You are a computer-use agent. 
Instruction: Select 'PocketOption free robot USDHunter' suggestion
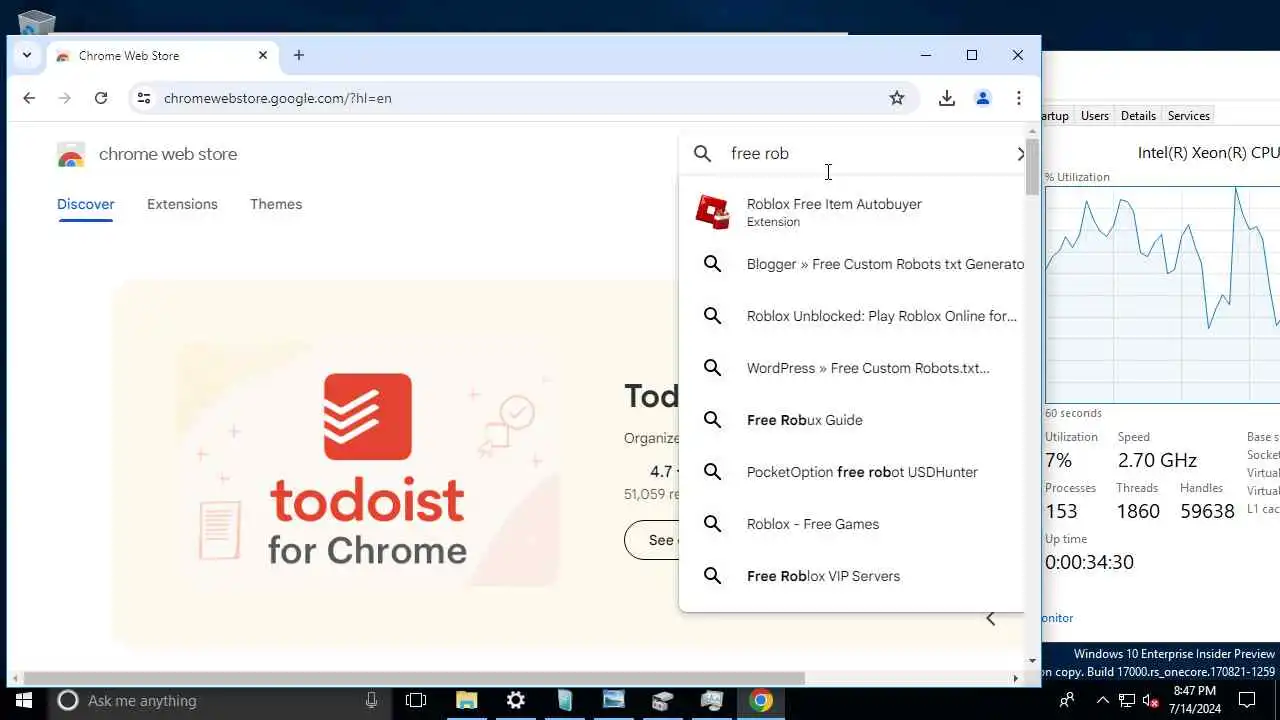pos(852,472)
